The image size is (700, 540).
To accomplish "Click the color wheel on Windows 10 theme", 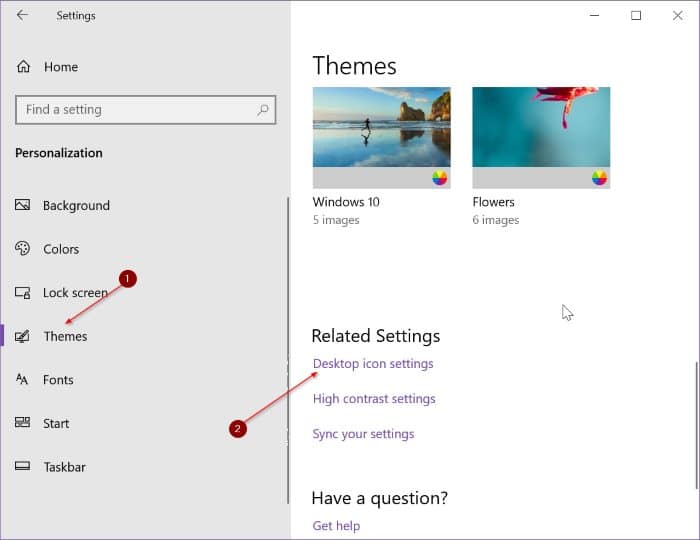I will click(439, 178).
